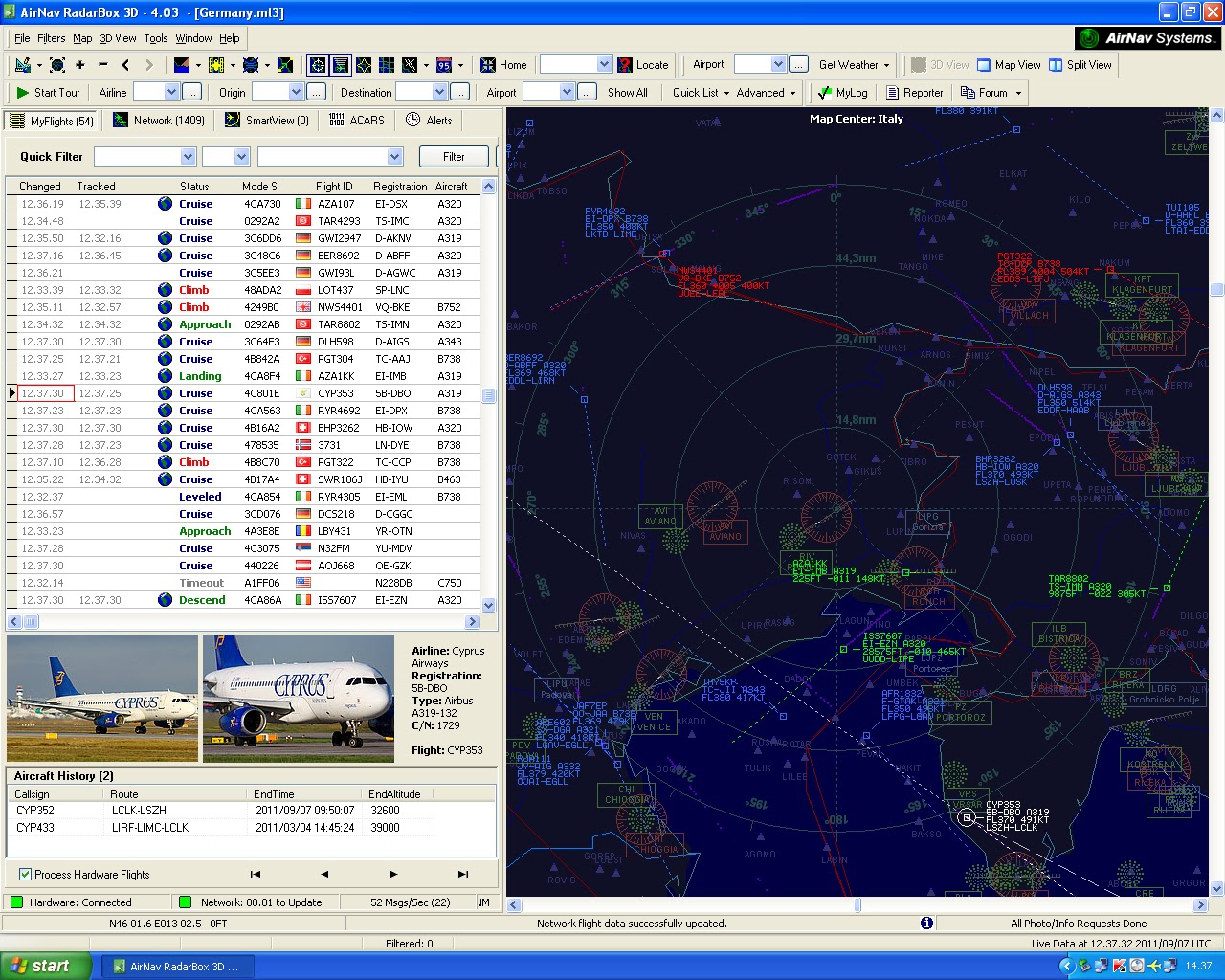The height and width of the screenshot is (980, 1225).
Task: Click the green route lines icon
Action: [x=285, y=65]
